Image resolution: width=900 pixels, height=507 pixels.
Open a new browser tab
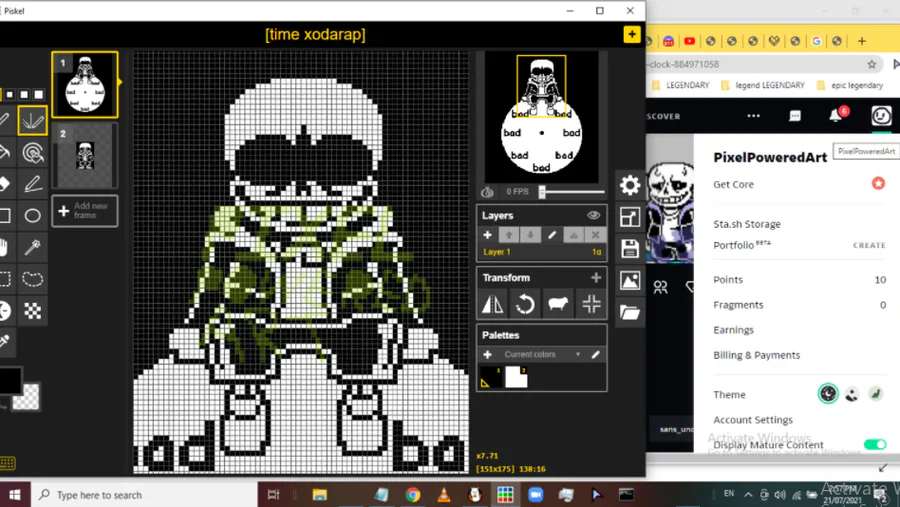(x=862, y=41)
